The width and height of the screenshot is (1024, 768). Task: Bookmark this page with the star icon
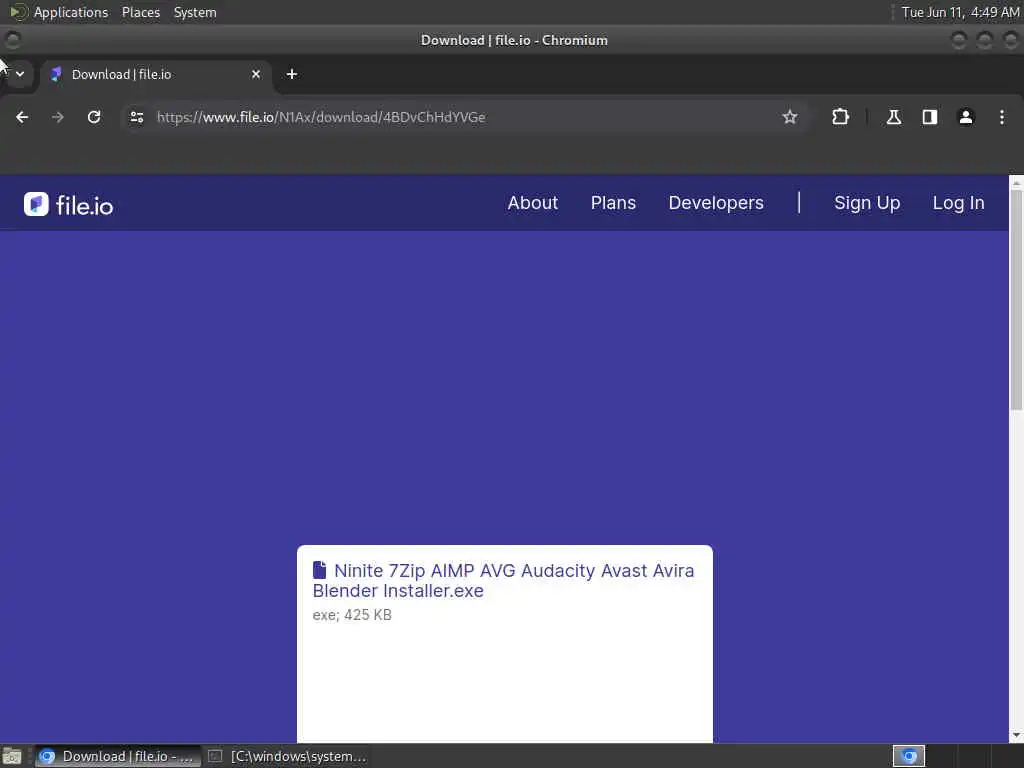[x=790, y=117]
